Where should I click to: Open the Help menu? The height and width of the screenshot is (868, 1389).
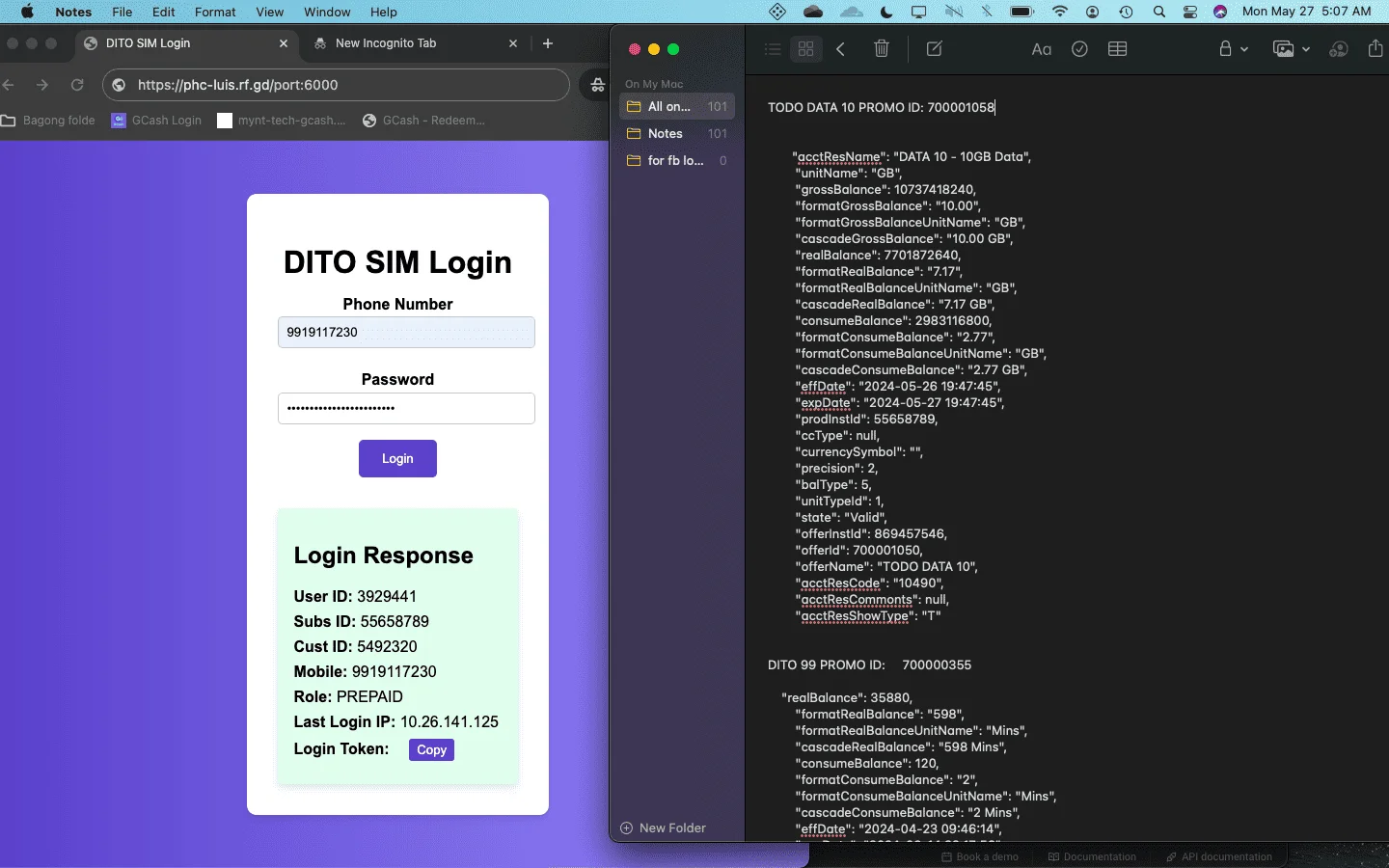point(384,12)
